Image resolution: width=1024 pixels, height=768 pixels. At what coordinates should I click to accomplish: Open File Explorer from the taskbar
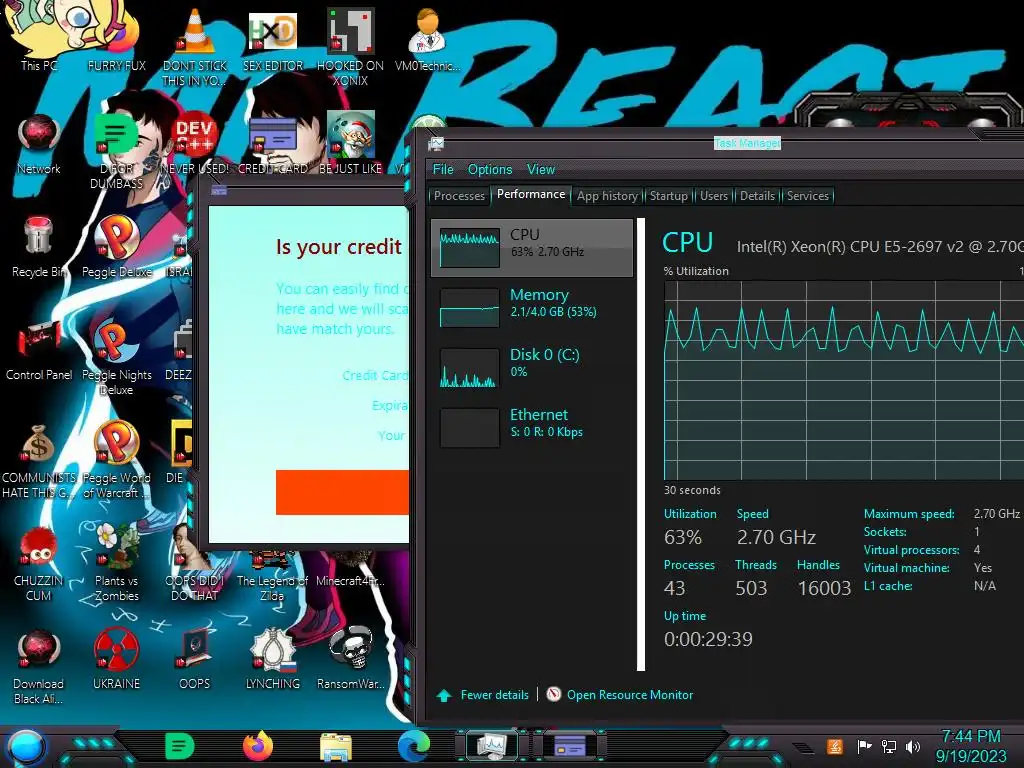[x=336, y=747]
